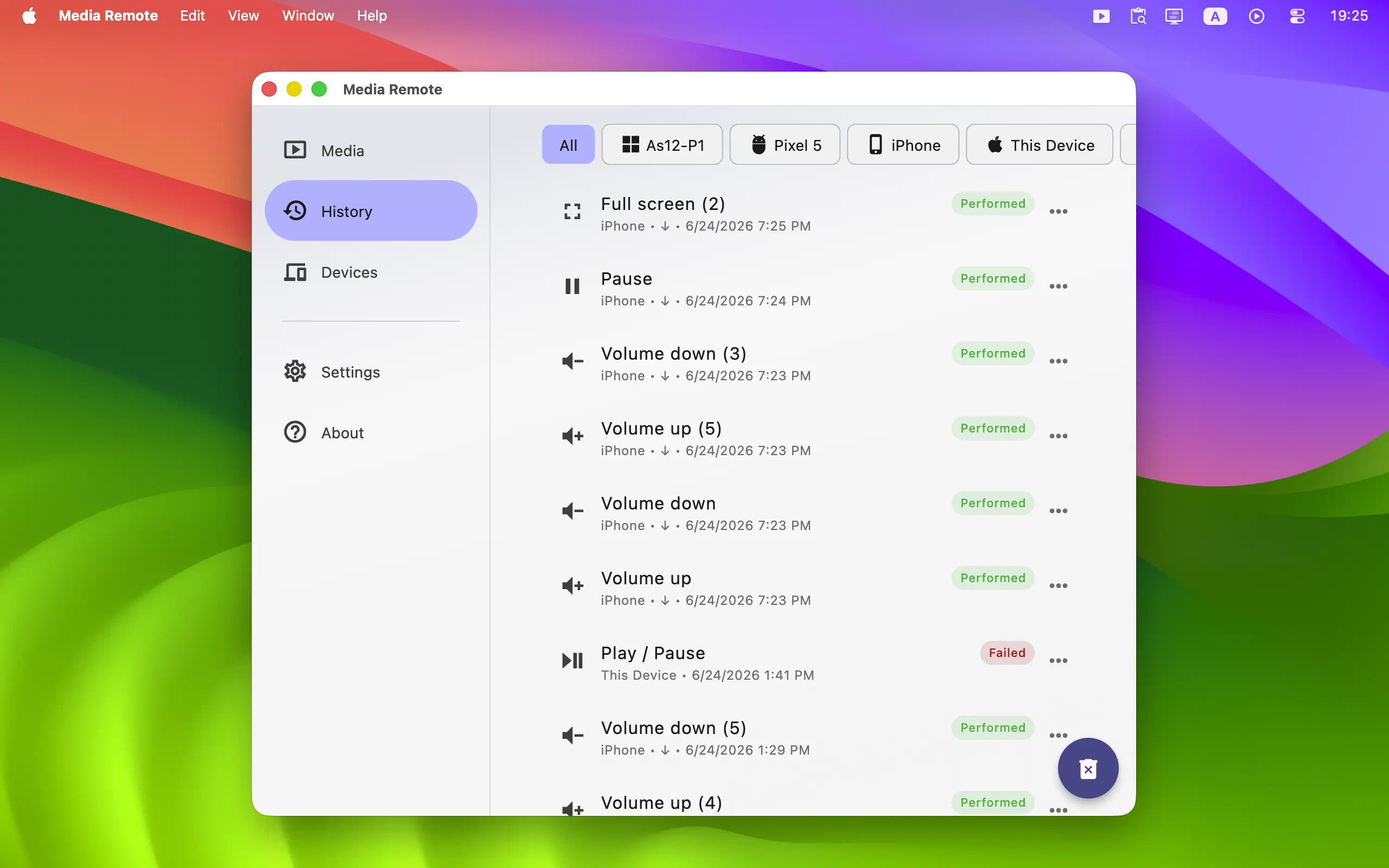Click the Performed badge on Volume up (5)
1389x868 pixels.
tap(992, 428)
